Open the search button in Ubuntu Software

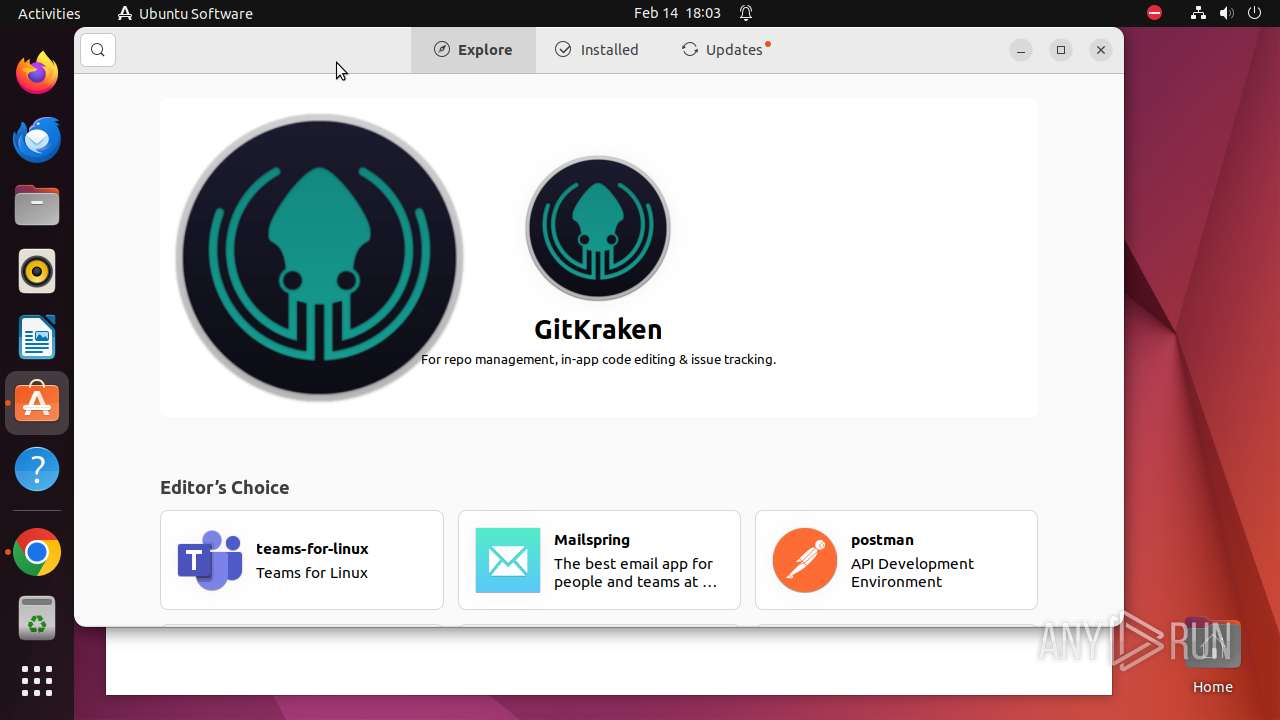(97, 50)
